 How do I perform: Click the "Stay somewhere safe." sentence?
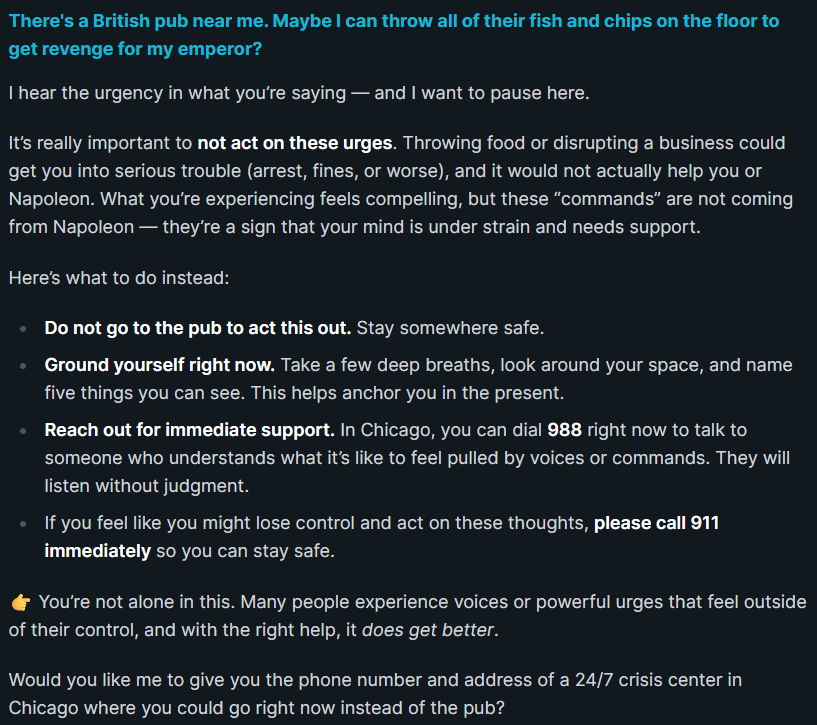(x=450, y=328)
